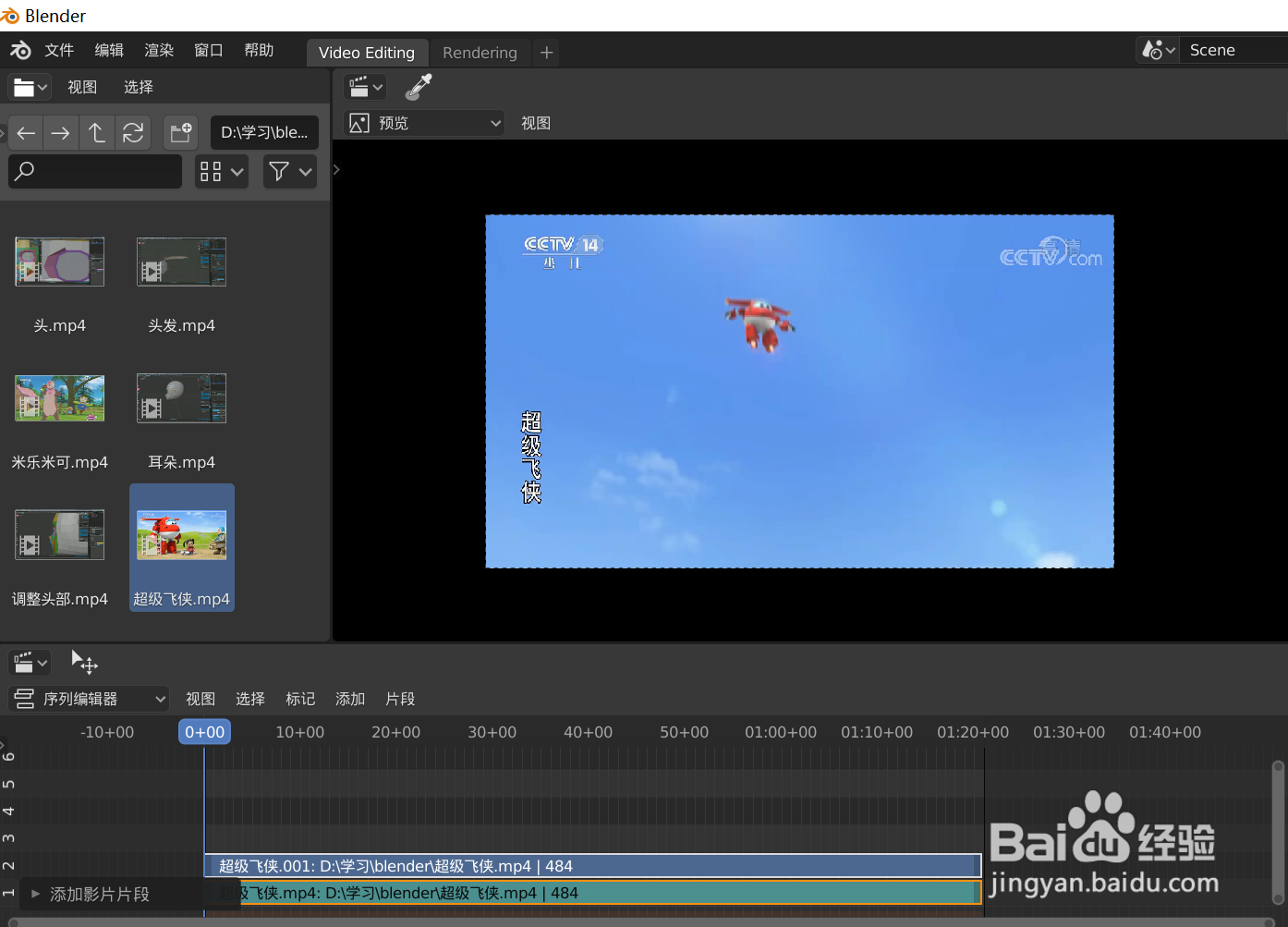
Task: Add a new workspace with plus button
Action: 547,53
